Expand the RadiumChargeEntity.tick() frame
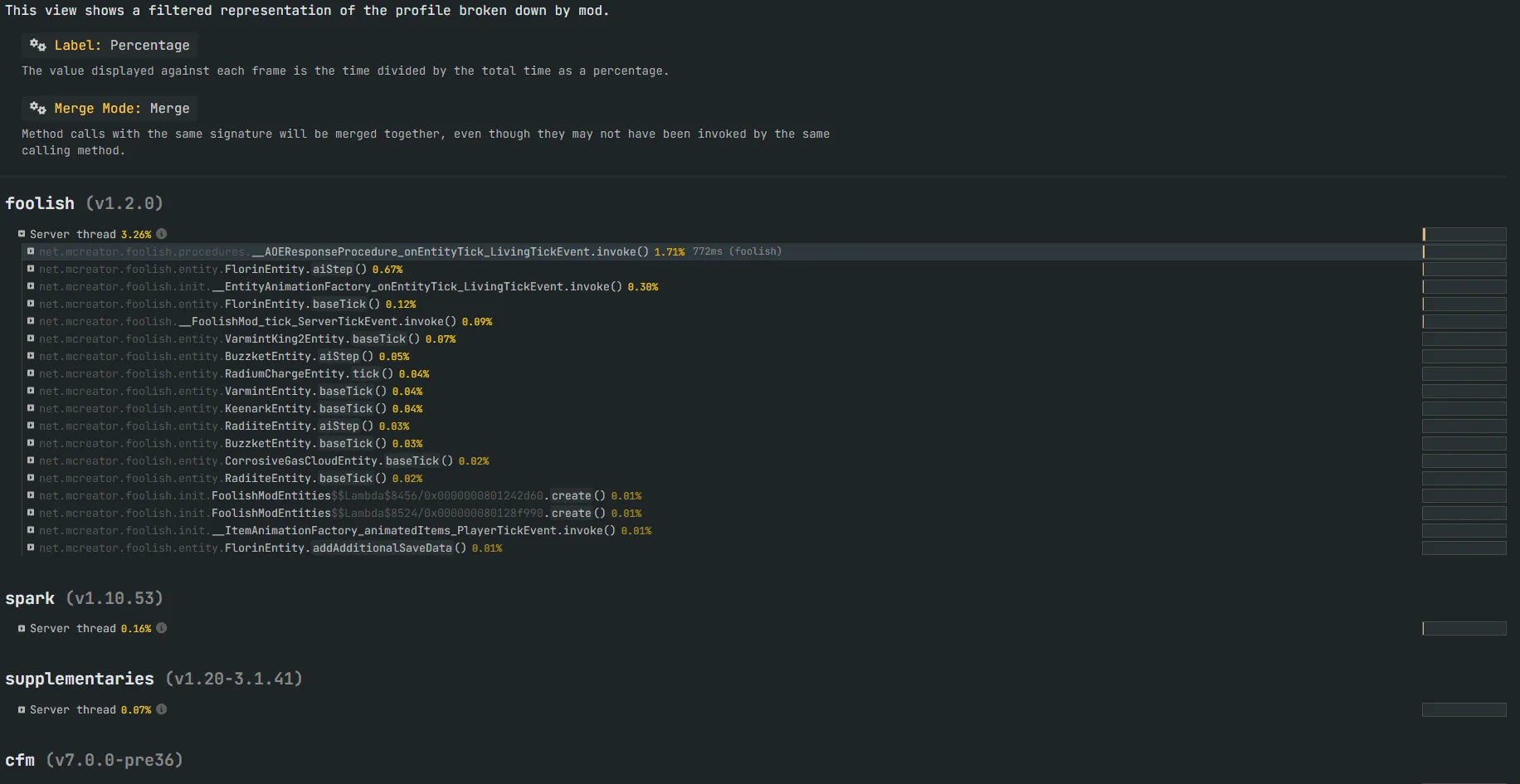 31,373
